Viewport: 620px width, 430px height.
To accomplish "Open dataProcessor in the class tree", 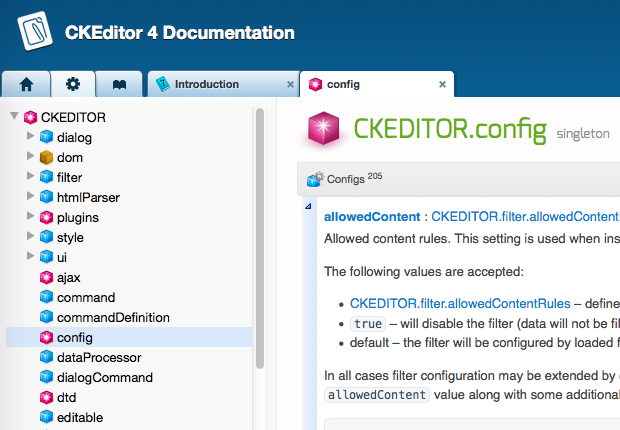I will pos(99,358).
